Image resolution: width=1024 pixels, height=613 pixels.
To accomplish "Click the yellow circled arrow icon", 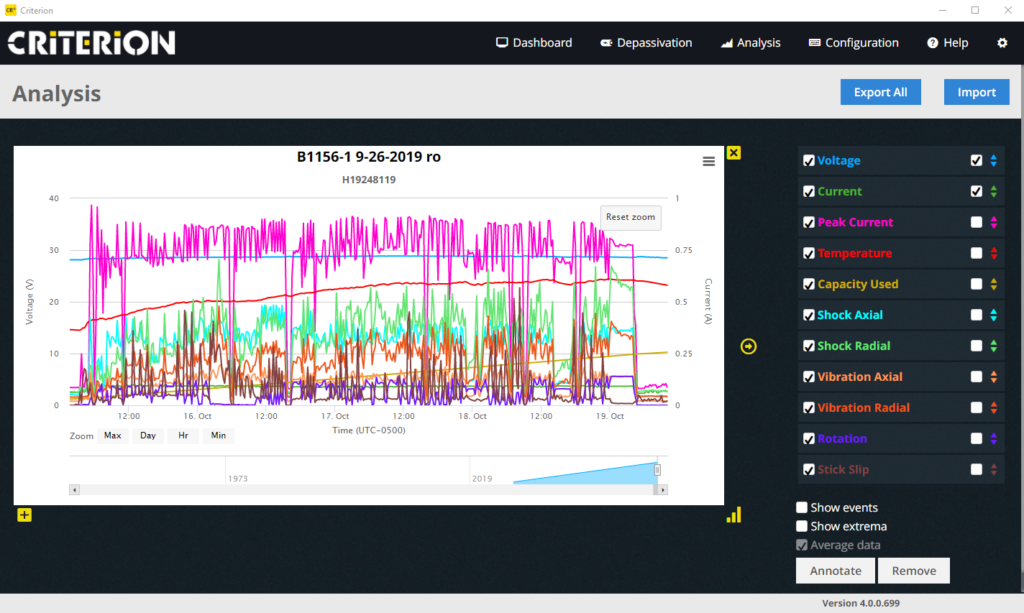I will (x=749, y=346).
